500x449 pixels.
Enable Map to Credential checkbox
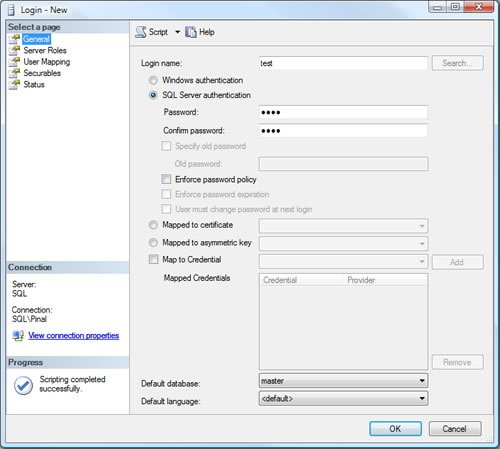pos(153,259)
